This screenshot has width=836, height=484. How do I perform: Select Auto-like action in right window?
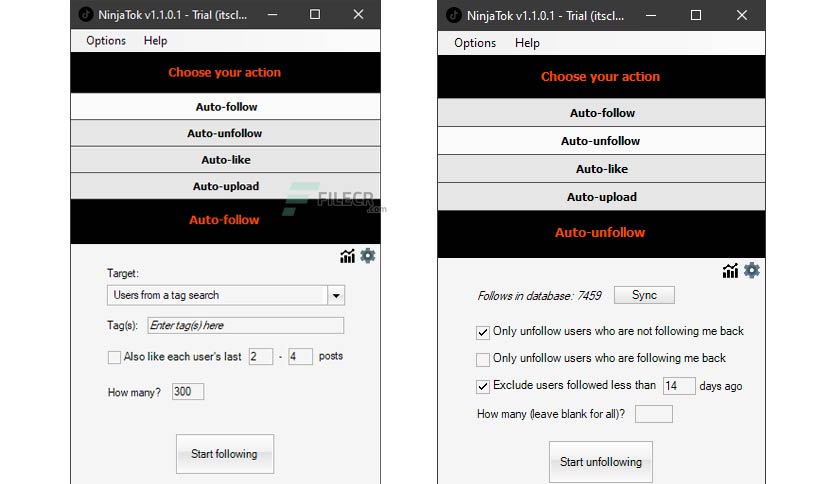pyautogui.click(x=601, y=169)
